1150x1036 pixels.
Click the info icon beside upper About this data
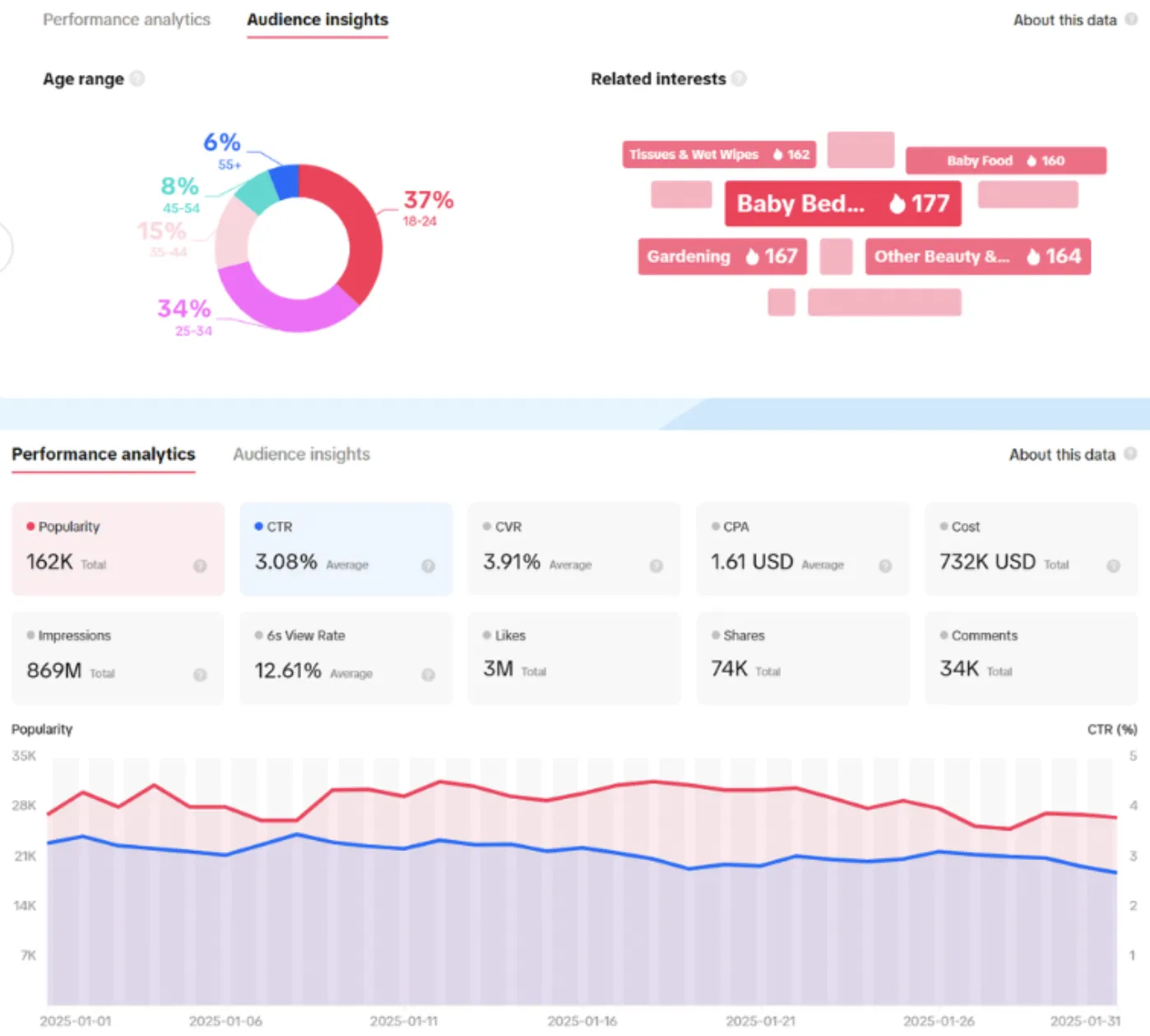pos(1131,19)
